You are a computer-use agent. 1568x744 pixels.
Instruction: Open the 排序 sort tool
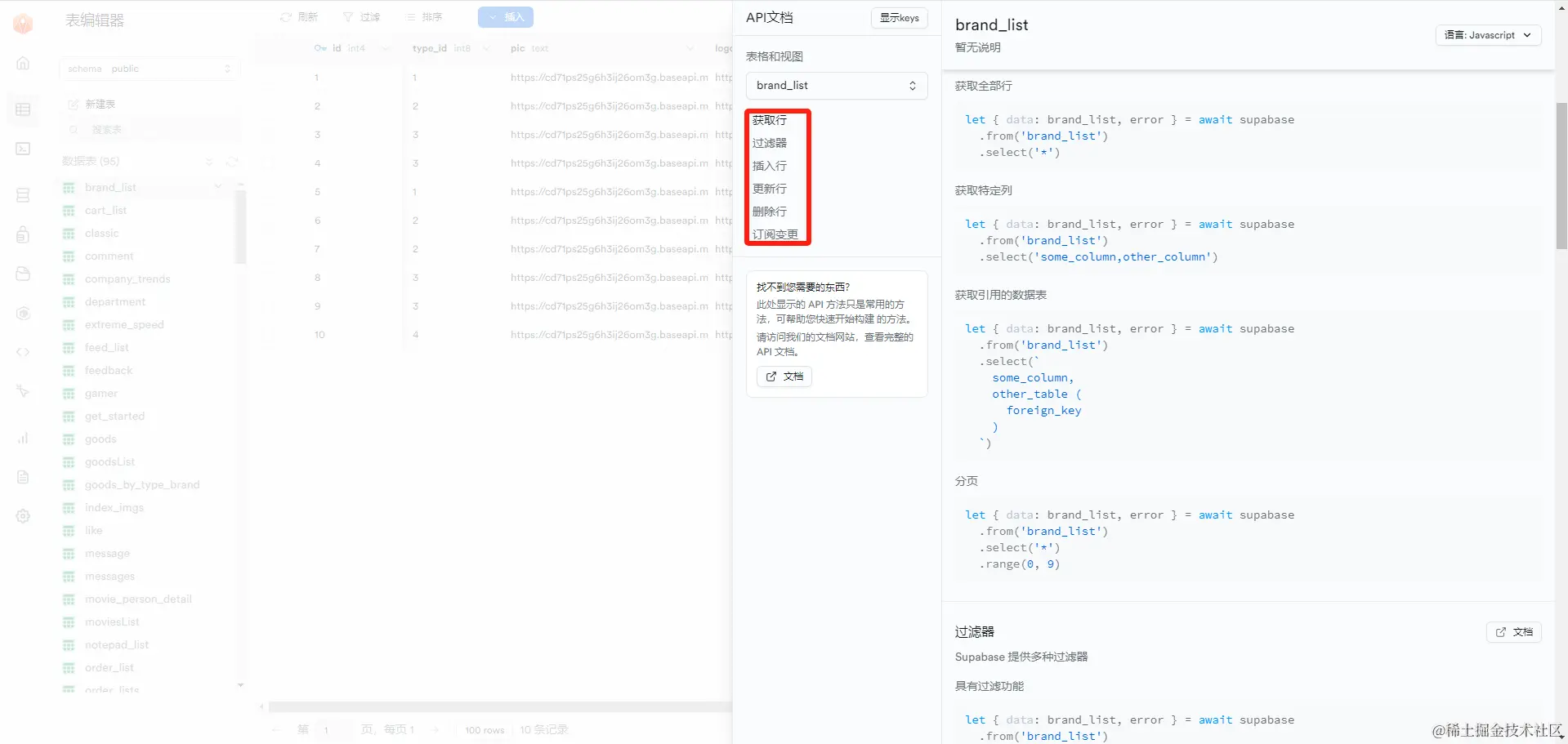point(424,17)
